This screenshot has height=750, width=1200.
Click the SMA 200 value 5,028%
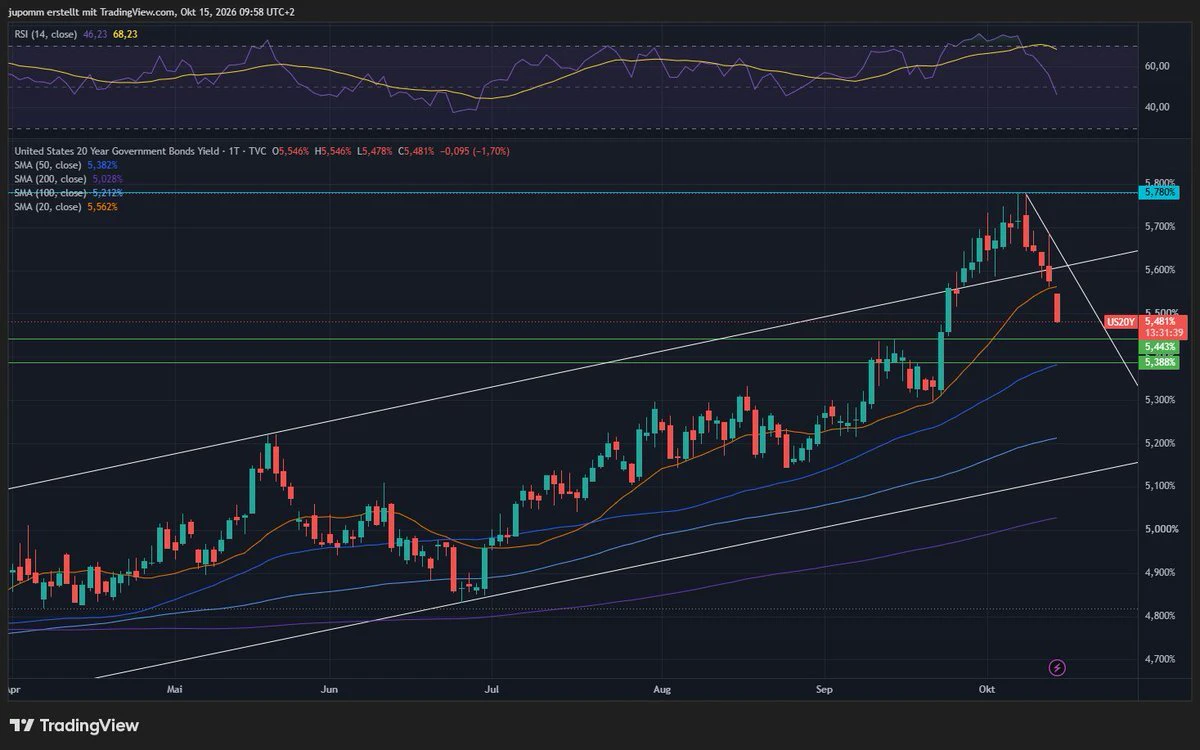point(107,179)
